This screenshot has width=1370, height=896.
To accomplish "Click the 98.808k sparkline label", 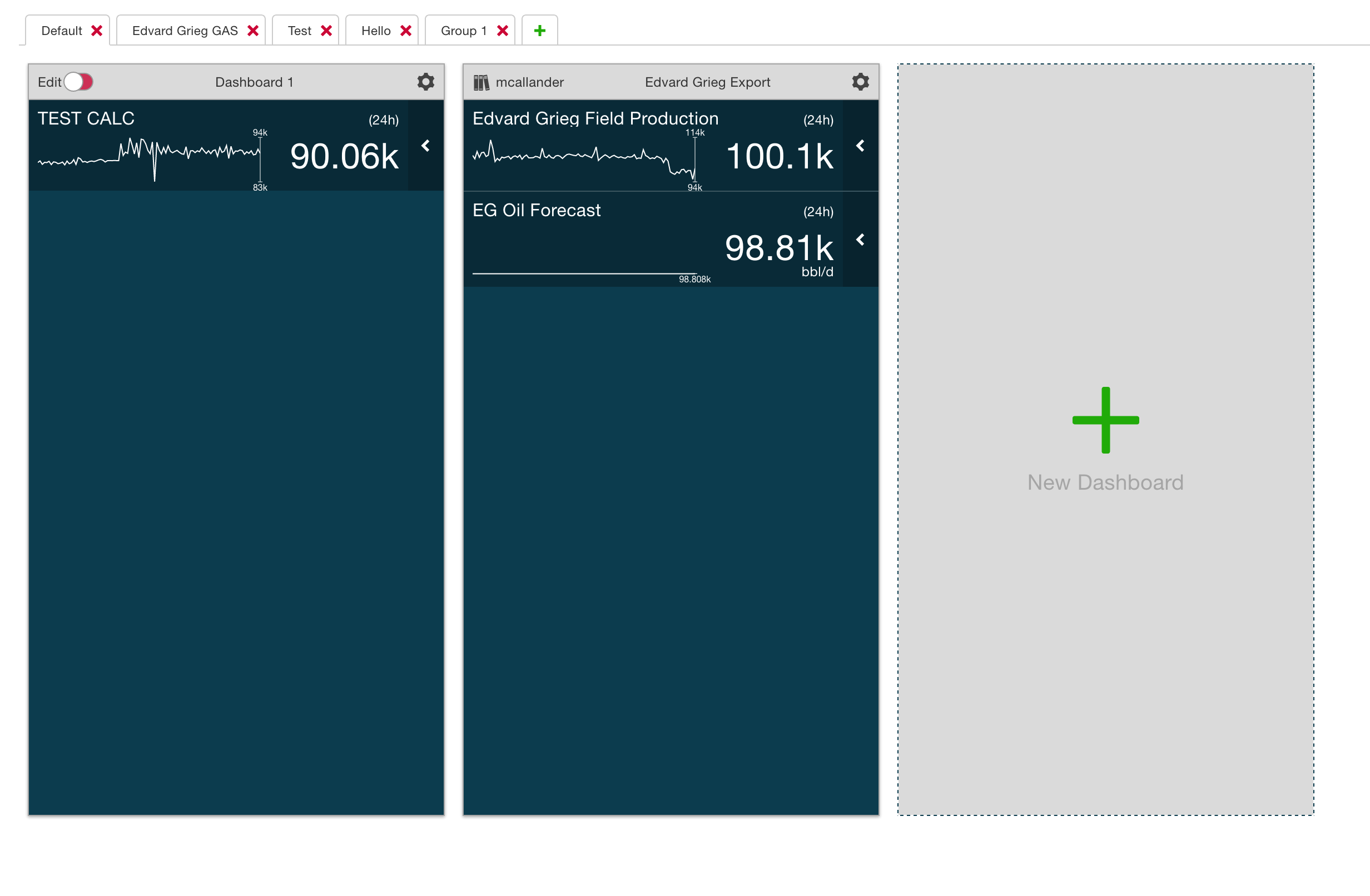I will click(x=694, y=279).
